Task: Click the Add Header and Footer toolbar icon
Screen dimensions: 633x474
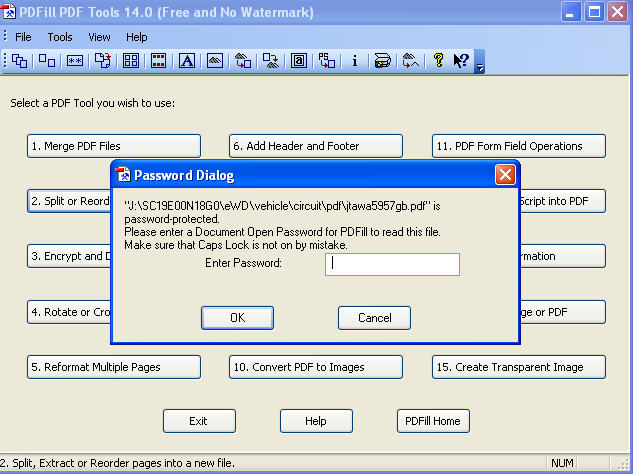Action: point(158,61)
